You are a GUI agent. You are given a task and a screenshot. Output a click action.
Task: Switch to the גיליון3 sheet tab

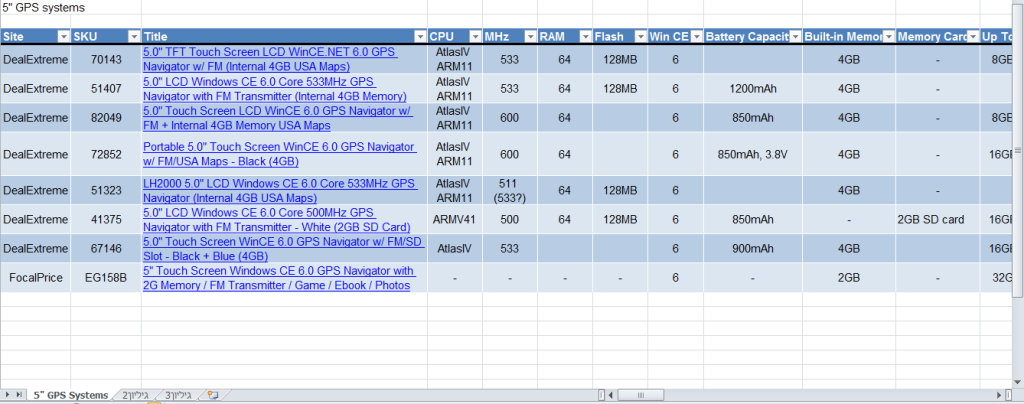tap(178, 396)
